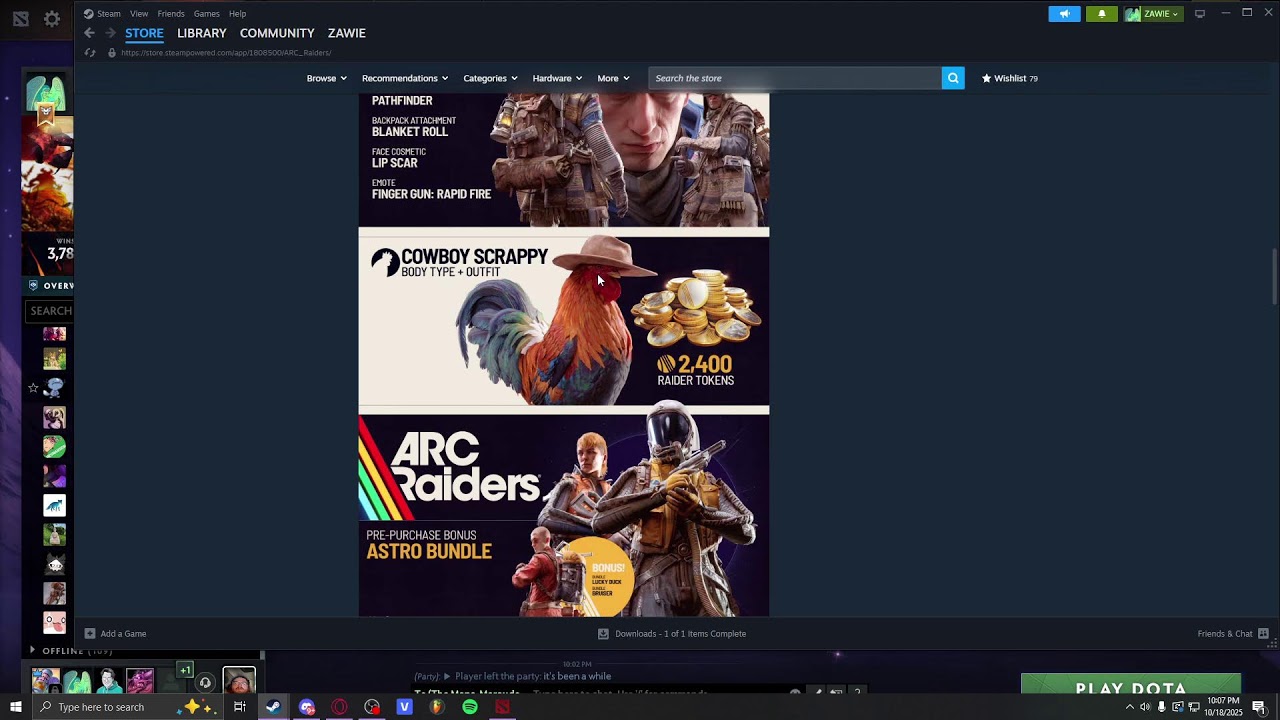The height and width of the screenshot is (720, 1280).
Task: Click the Dota party member avatar with glasses
Action: point(109,681)
